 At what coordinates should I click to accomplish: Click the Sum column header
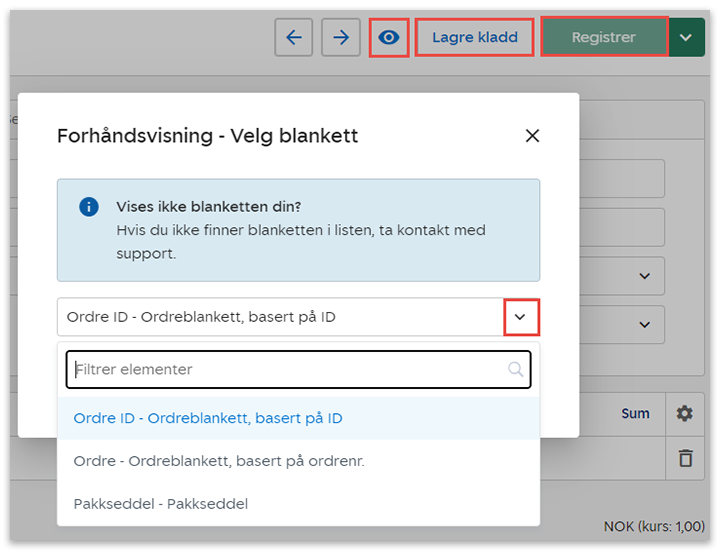pyautogui.click(x=635, y=413)
